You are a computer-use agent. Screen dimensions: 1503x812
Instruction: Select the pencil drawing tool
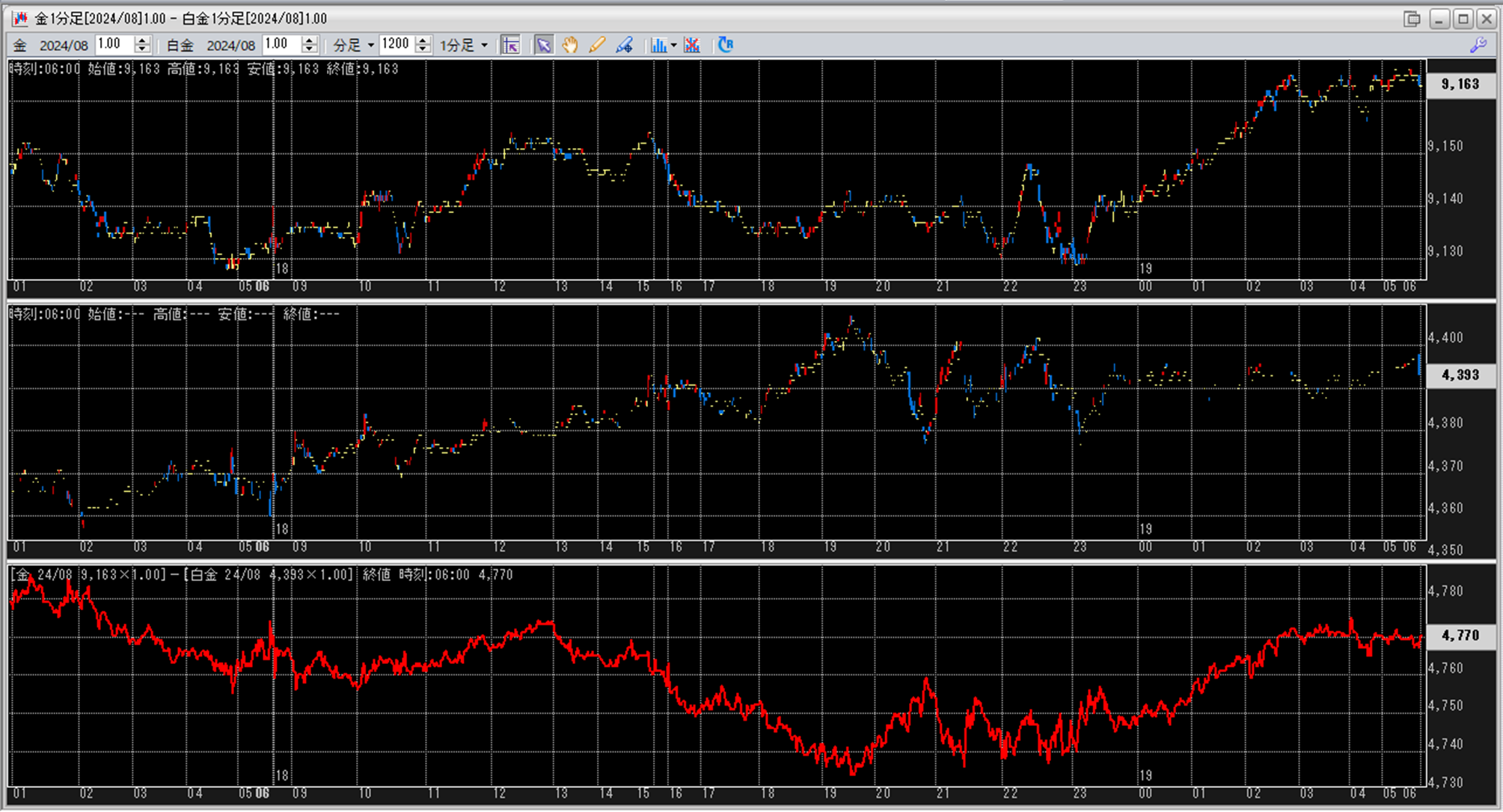(x=597, y=46)
